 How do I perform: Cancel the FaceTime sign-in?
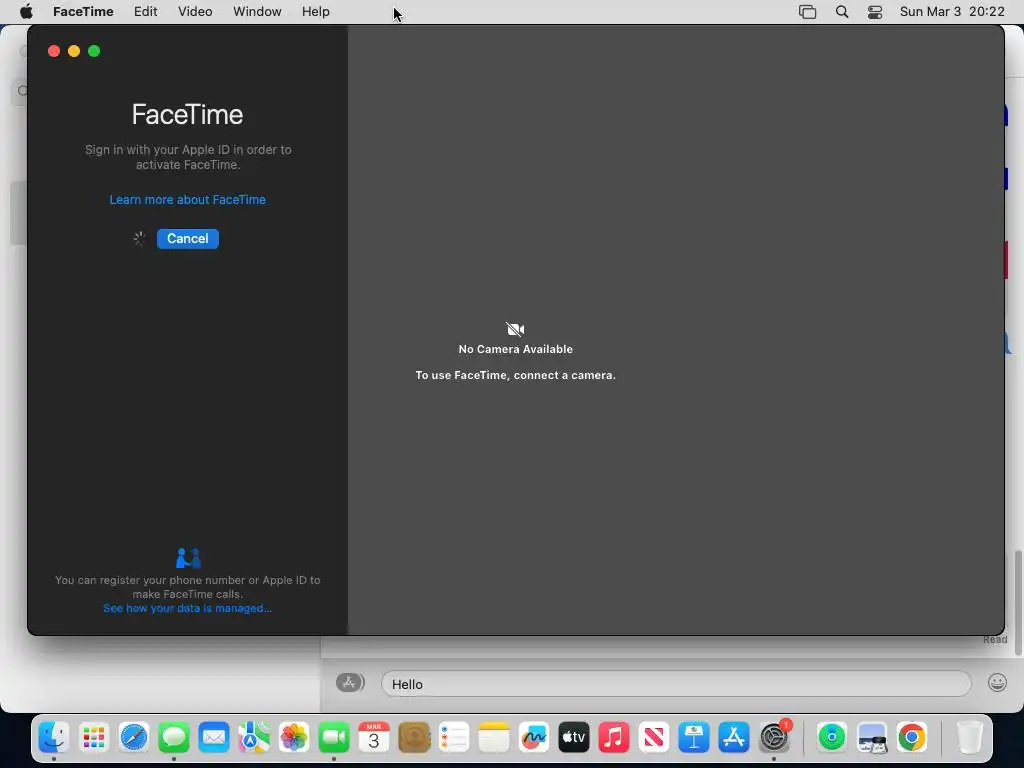pos(187,238)
